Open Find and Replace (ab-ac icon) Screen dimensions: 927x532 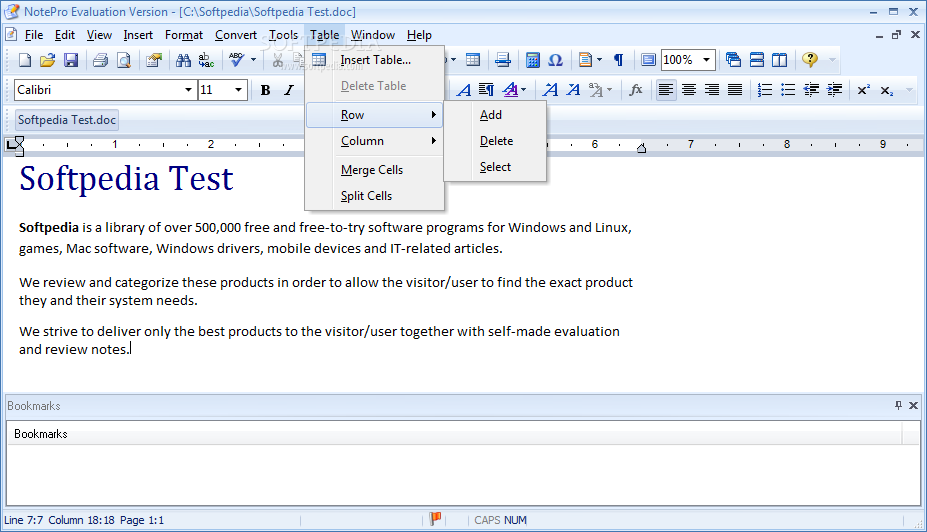tap(206, 60)
